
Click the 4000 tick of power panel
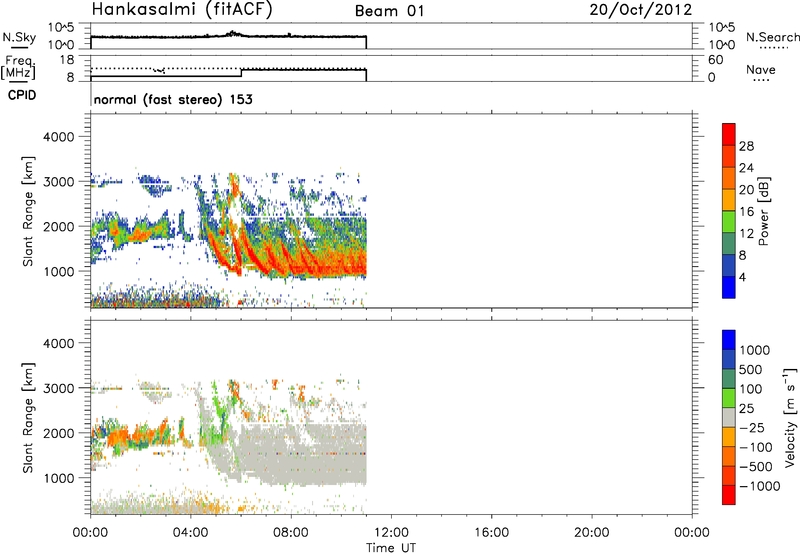pos(59,137)
